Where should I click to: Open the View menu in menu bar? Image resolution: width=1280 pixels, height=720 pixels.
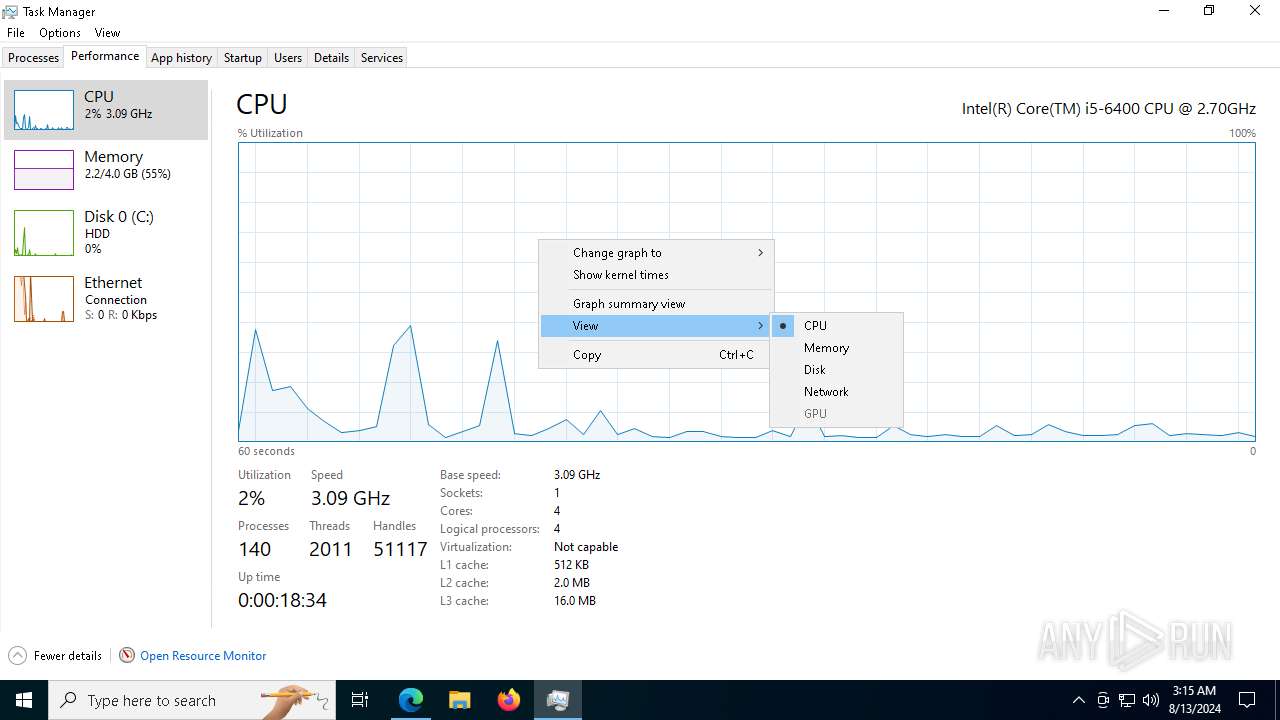[107, 33]
